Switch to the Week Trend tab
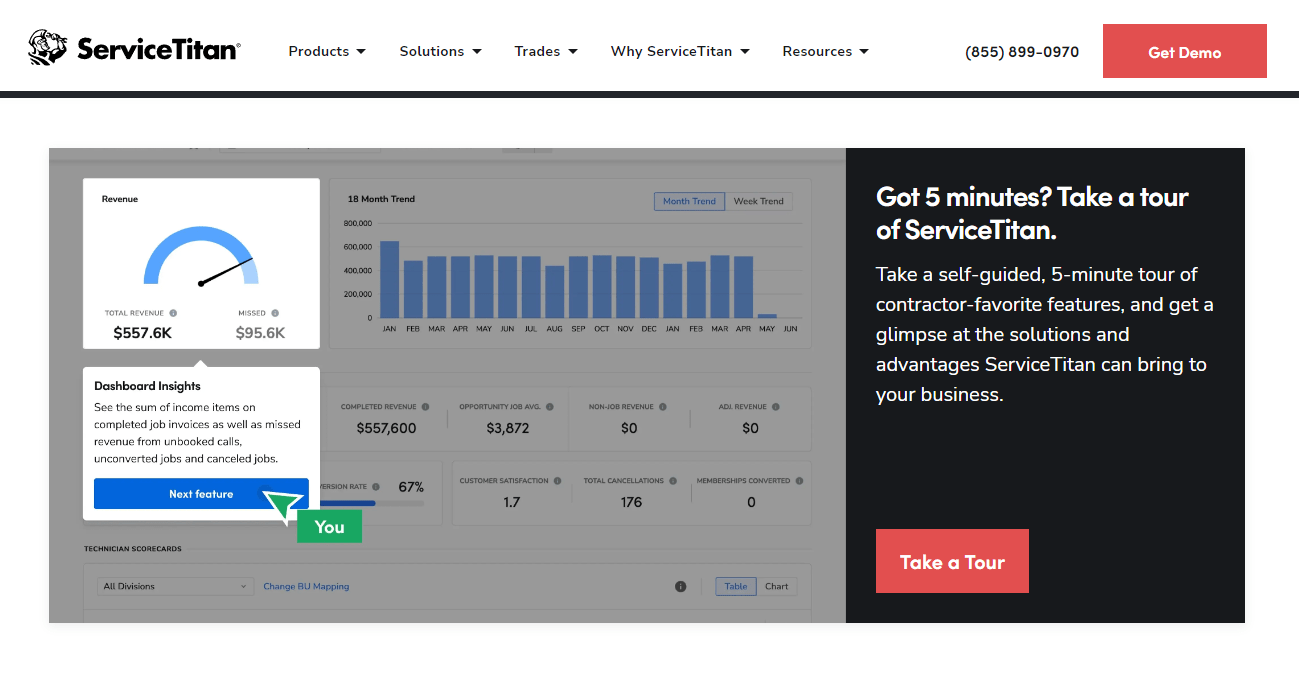Image resolution: width=1299 pixels, height=695 pixels. (759, 201)
